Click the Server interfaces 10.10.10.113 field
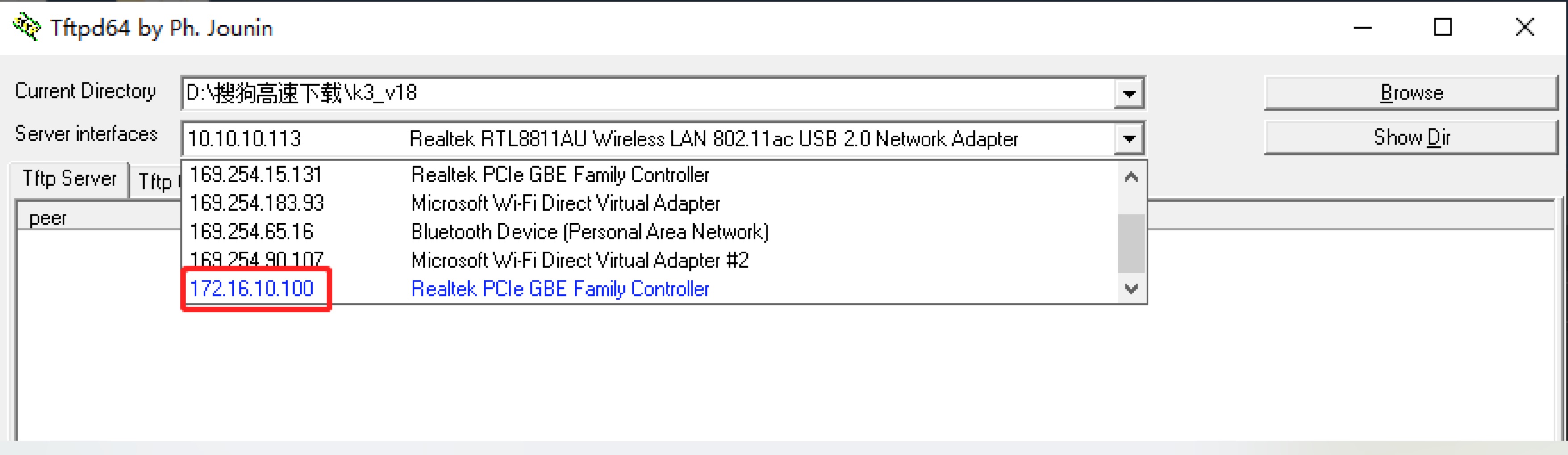Screen dimensions: 1568x455 (648, 139)
